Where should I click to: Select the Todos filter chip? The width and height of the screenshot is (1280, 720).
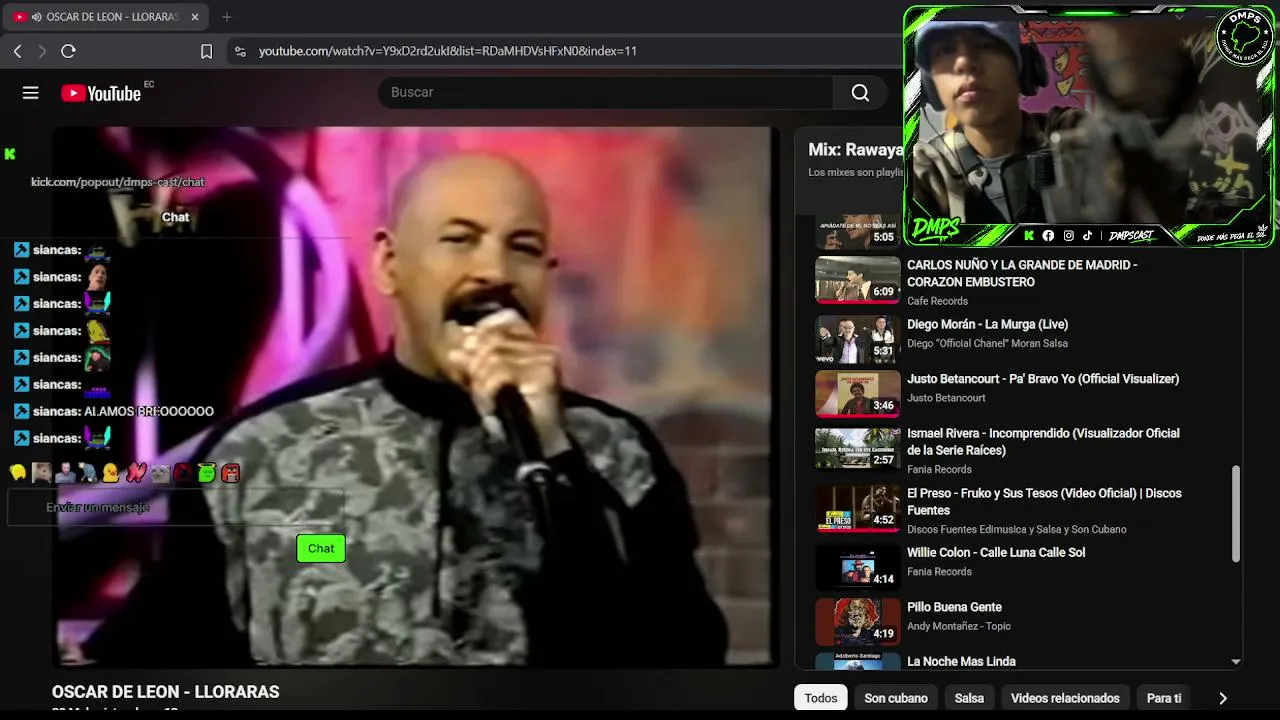coord(821,698)
